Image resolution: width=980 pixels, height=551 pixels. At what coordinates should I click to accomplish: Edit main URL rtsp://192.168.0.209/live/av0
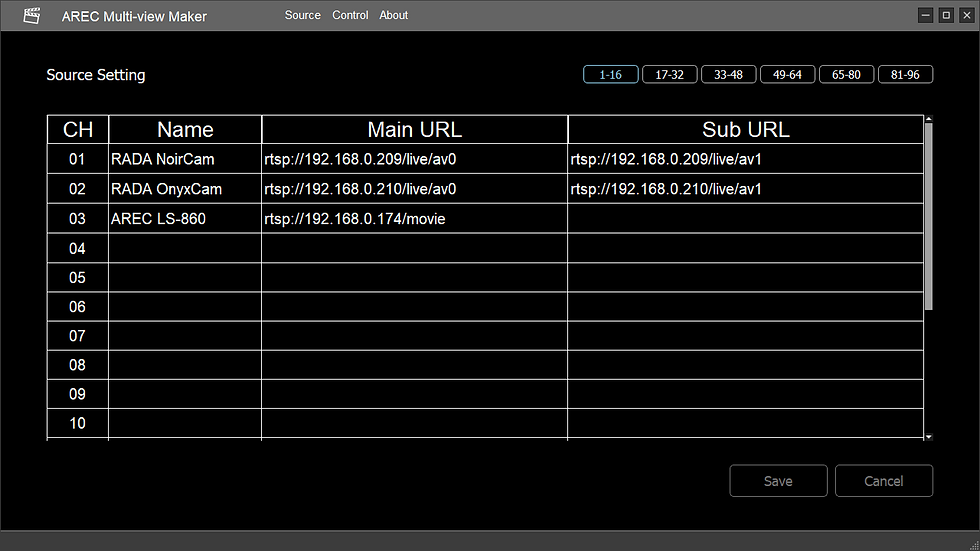click(x=414, y=159)
